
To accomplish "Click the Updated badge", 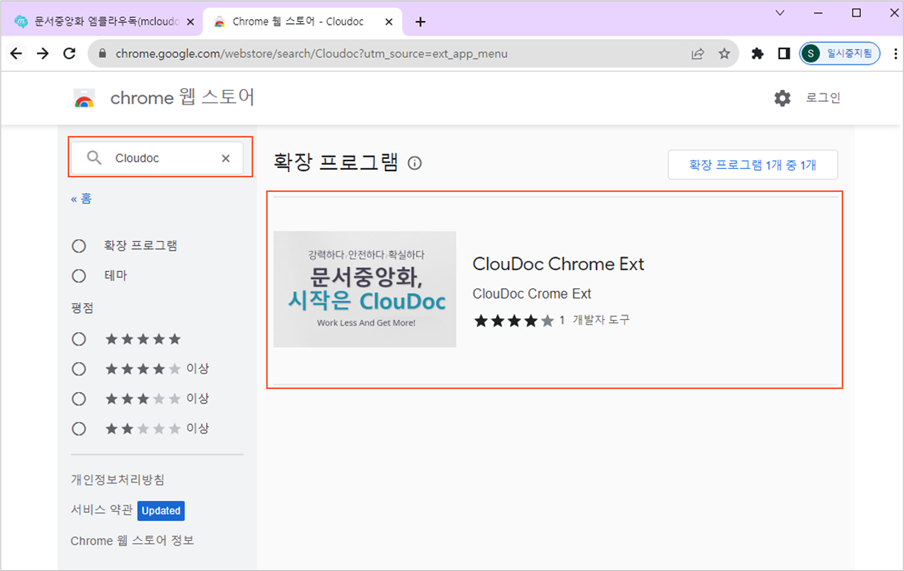I will click(x=161, y=510).
